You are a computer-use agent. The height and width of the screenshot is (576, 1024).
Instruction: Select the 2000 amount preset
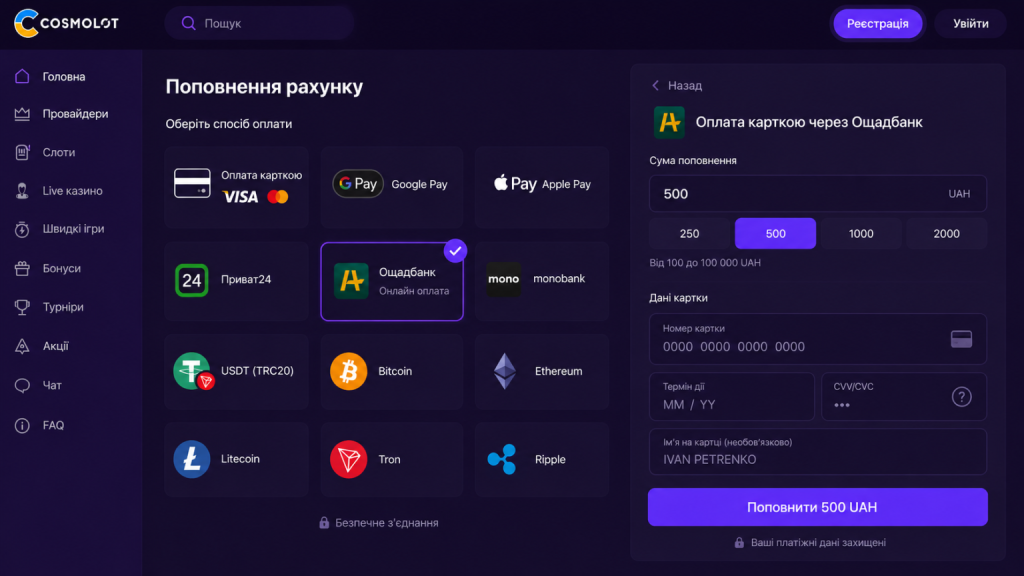point(946,233)
